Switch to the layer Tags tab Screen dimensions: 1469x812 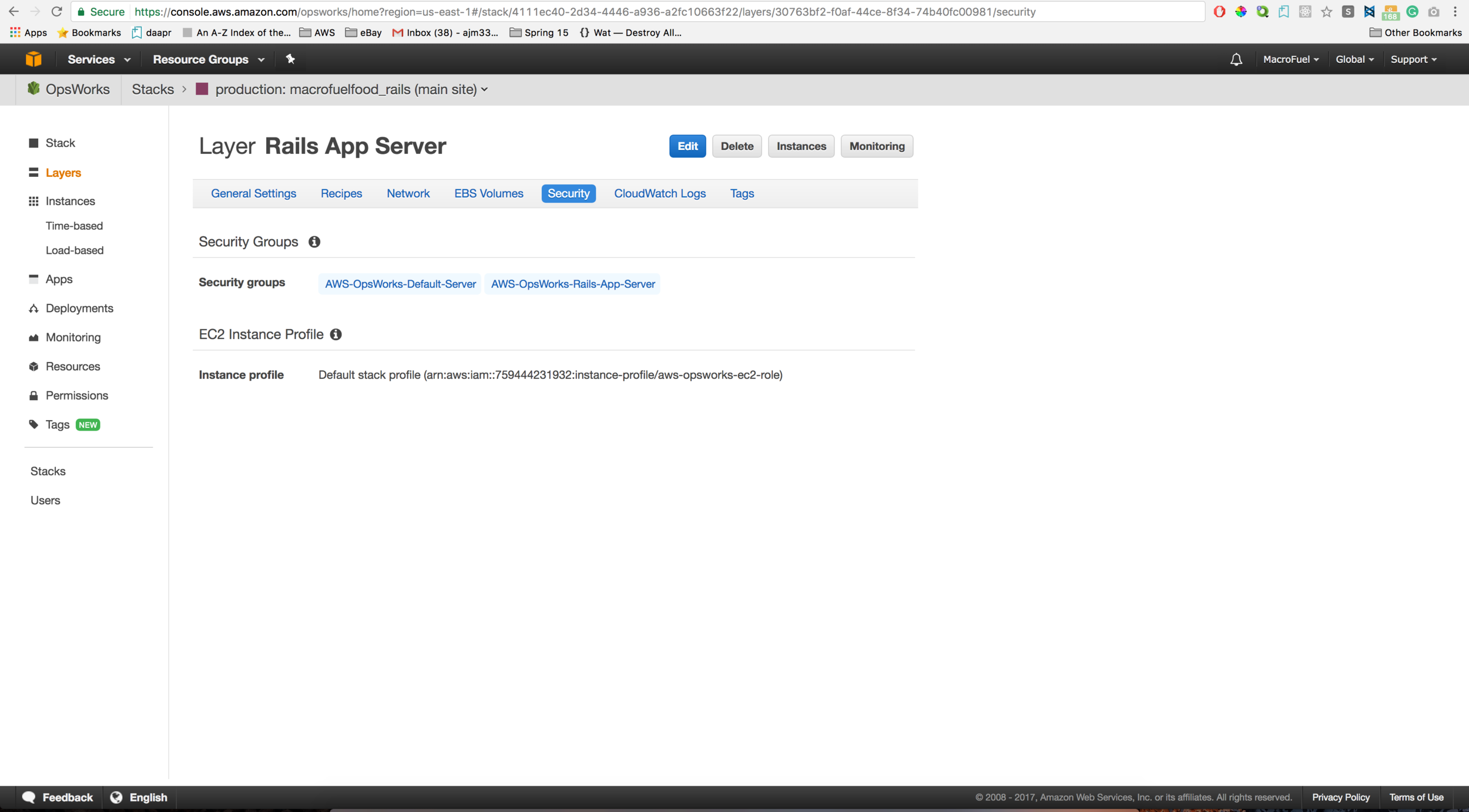pos(742,193)
